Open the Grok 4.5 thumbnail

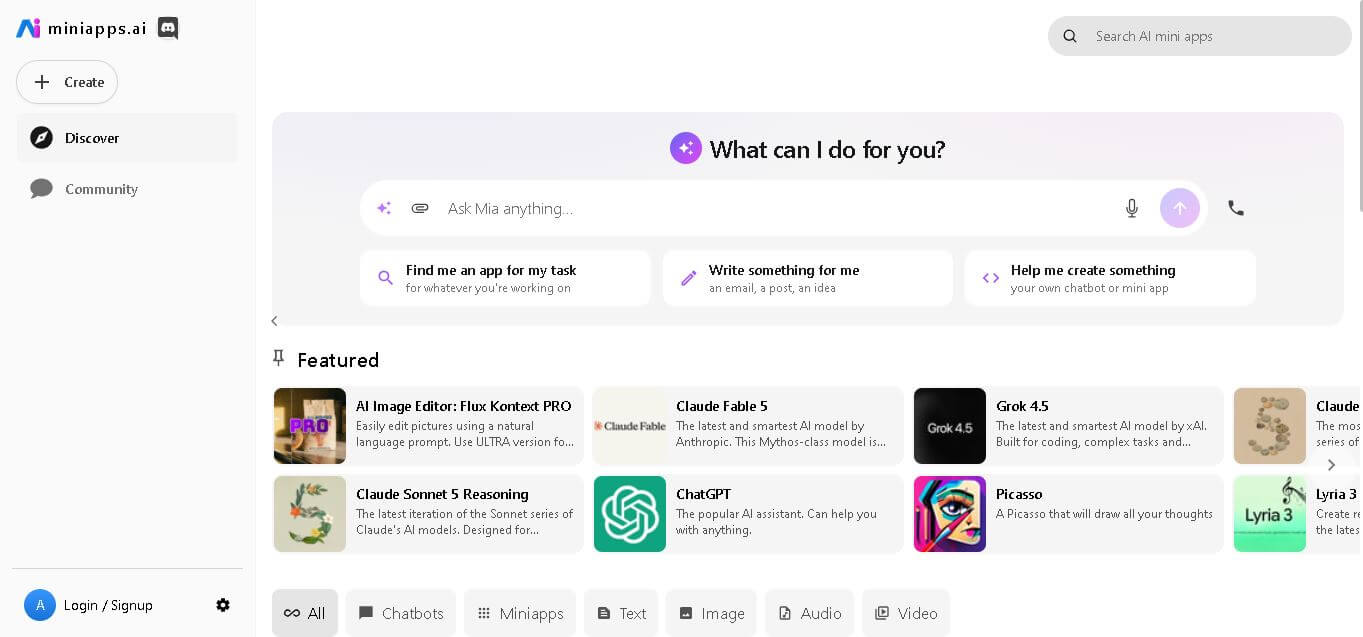950,426
